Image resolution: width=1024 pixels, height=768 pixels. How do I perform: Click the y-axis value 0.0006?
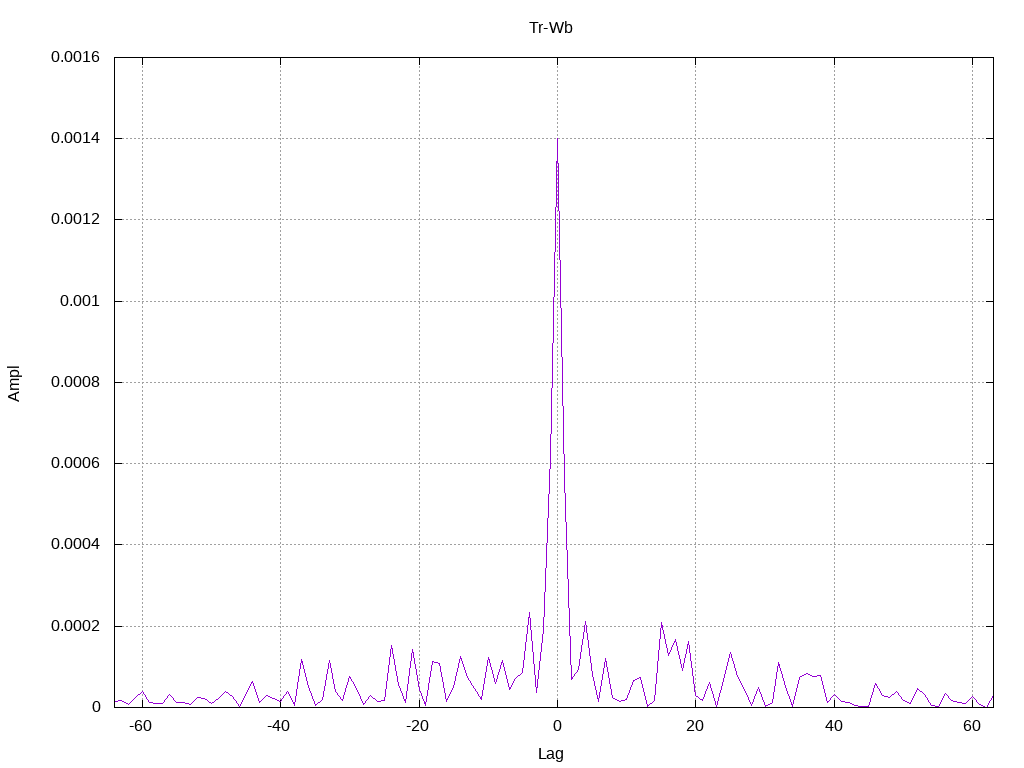pos(76,463)
